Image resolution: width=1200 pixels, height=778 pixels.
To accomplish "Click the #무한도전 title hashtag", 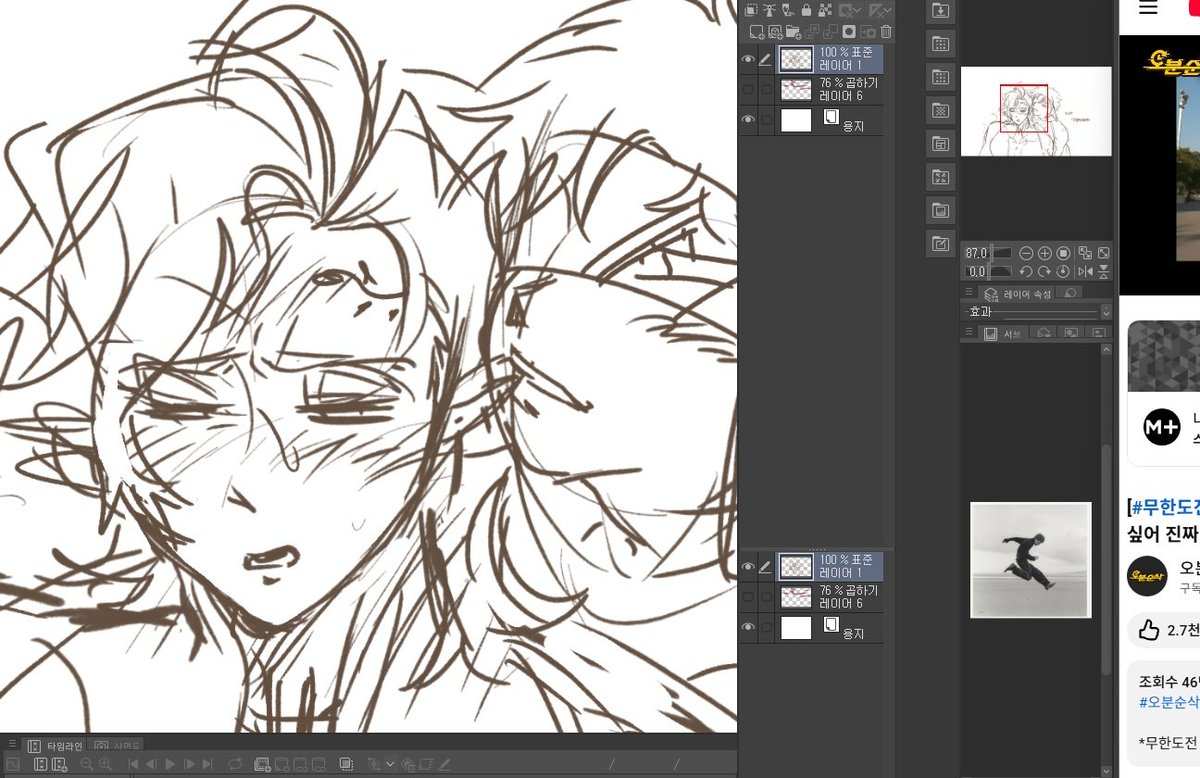I will click(x=1164, y=506).
